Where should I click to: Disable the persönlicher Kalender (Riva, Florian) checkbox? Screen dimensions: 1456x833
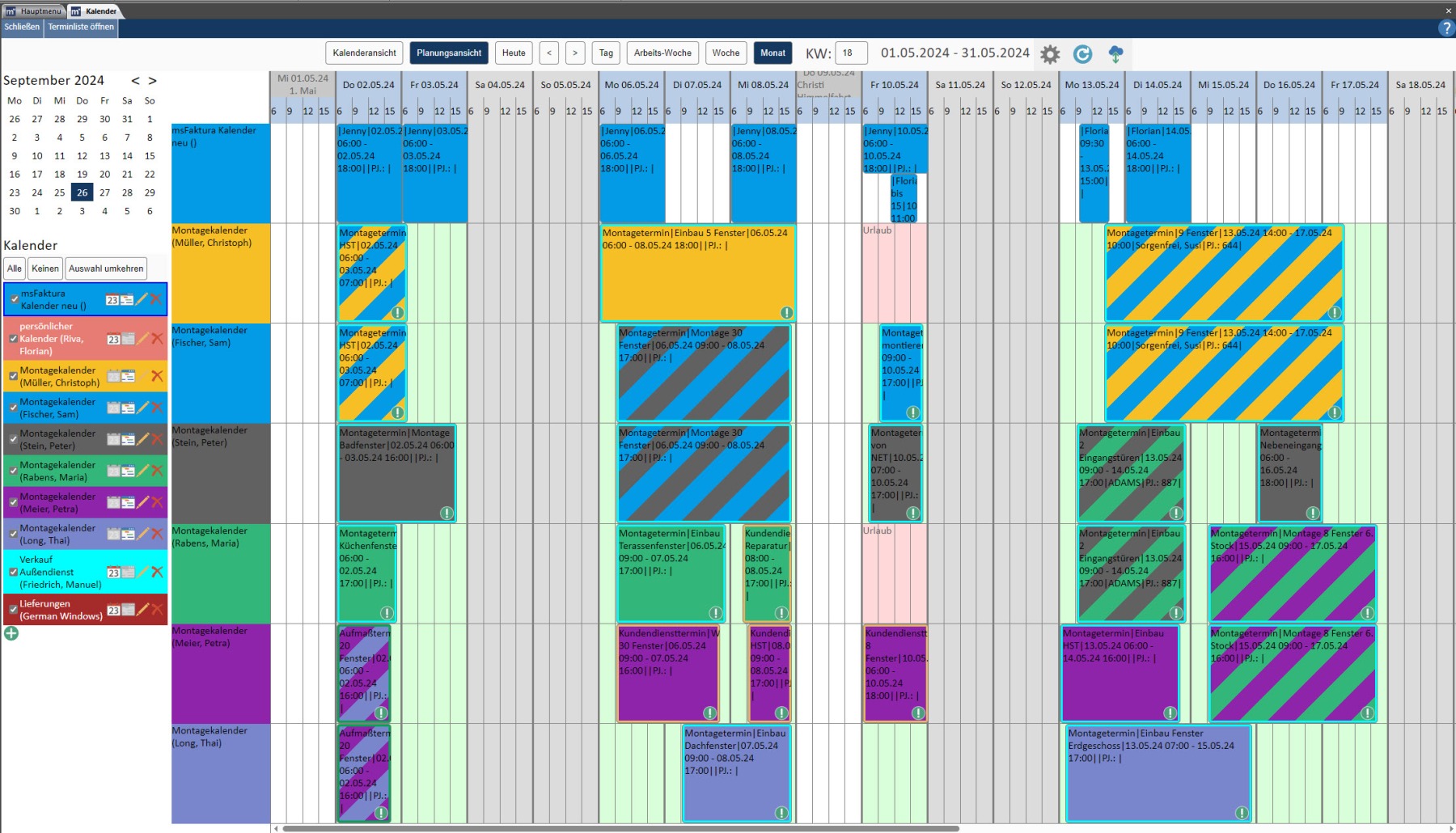[13, 339]
